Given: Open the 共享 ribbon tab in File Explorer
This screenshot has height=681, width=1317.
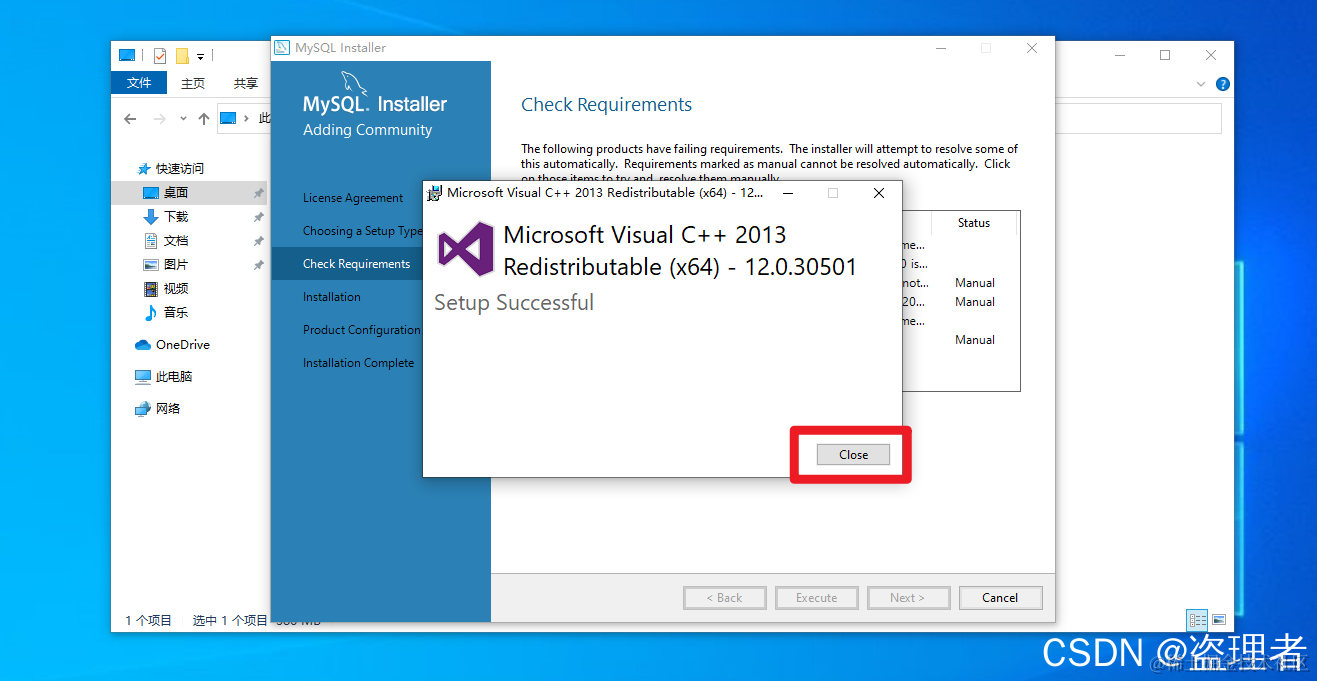Looking at the screenshot, I should [x=245, y=84].
